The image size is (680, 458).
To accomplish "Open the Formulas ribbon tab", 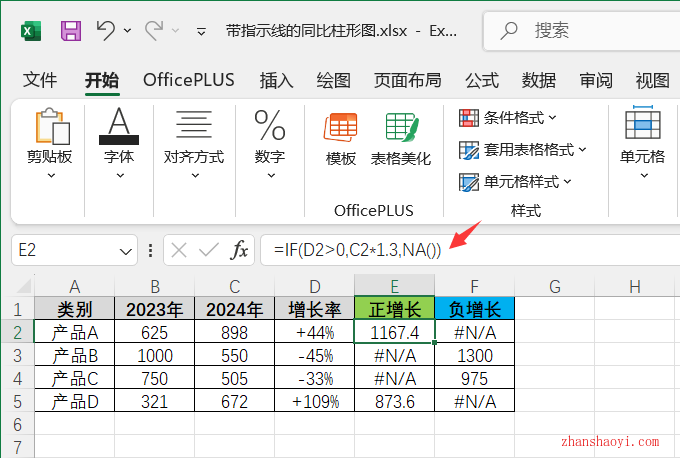I will tap(481, 80).
